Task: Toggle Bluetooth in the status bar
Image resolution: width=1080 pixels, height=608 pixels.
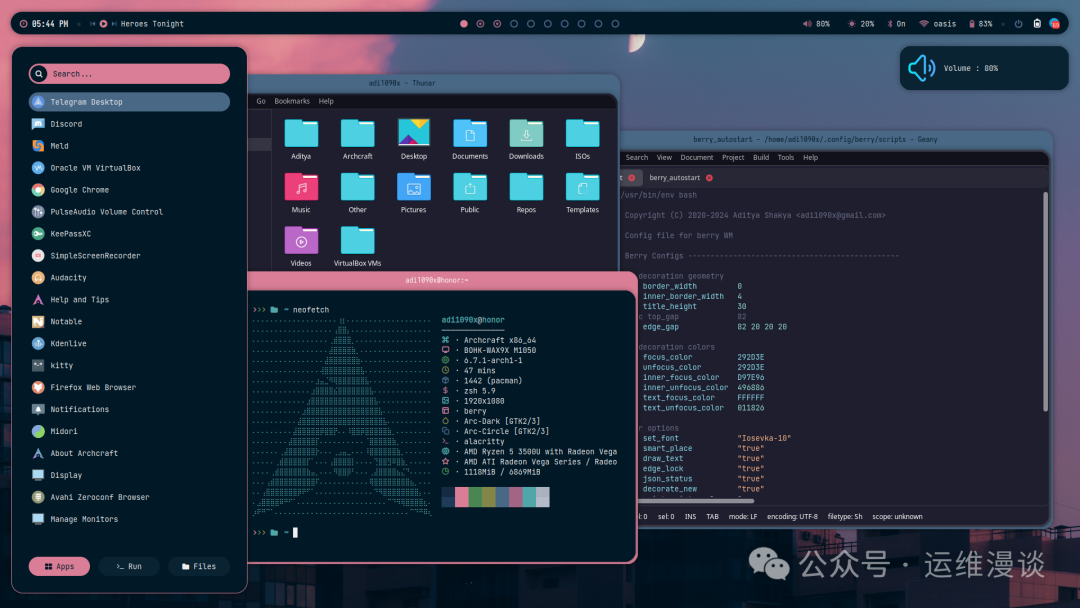Action: click(x=895, y=22)
